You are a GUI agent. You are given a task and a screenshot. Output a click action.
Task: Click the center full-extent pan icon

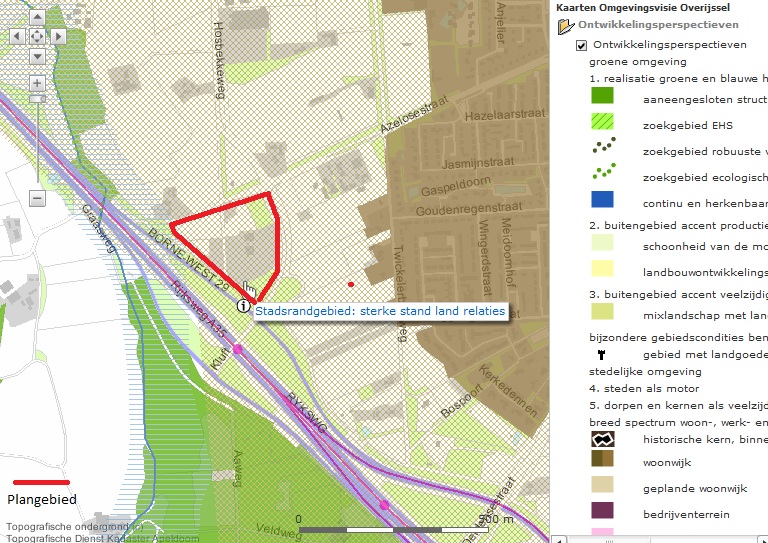point(37,36)
